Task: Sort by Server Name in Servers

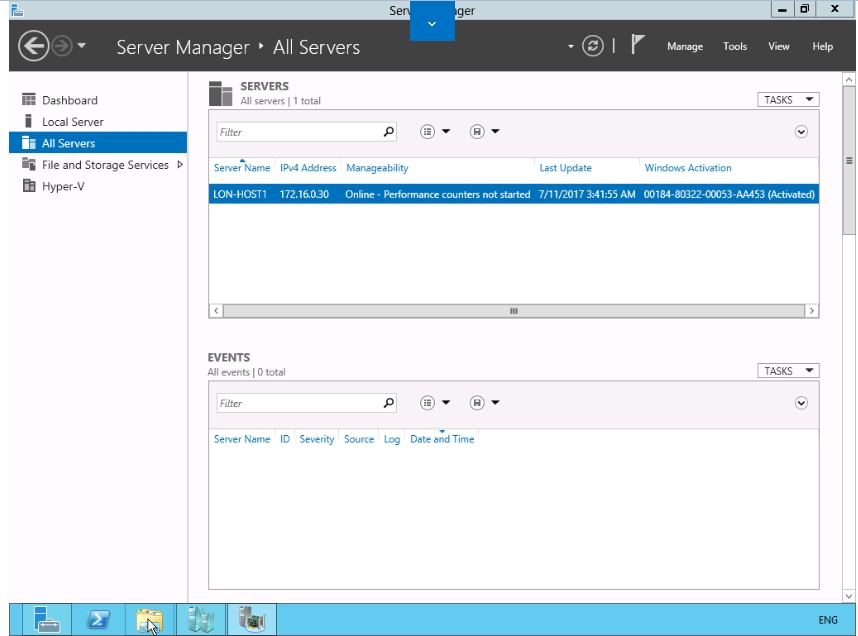Action: (x=242, y=168)
